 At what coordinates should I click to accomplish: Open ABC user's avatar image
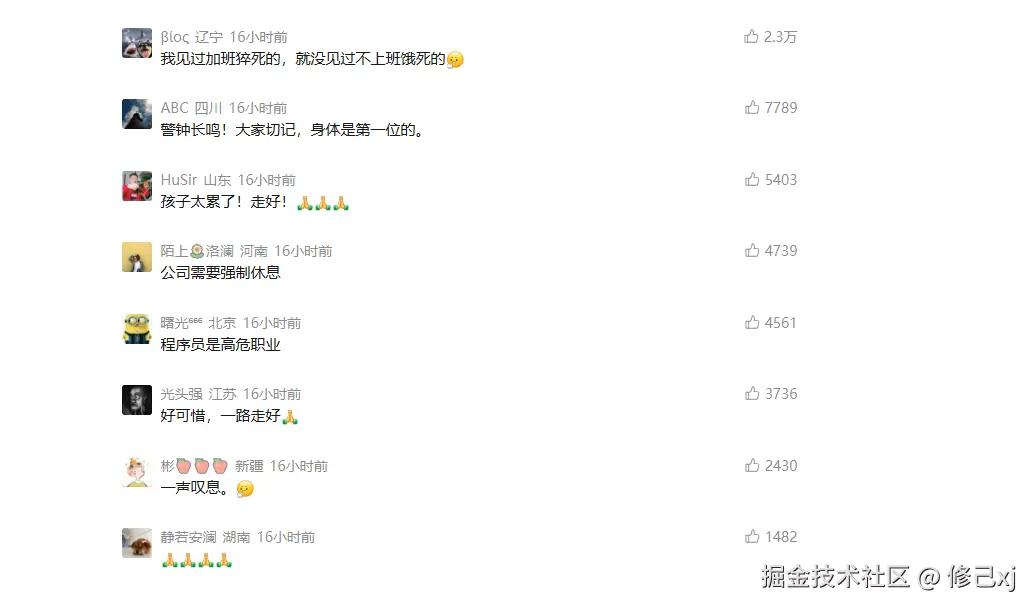137,114
